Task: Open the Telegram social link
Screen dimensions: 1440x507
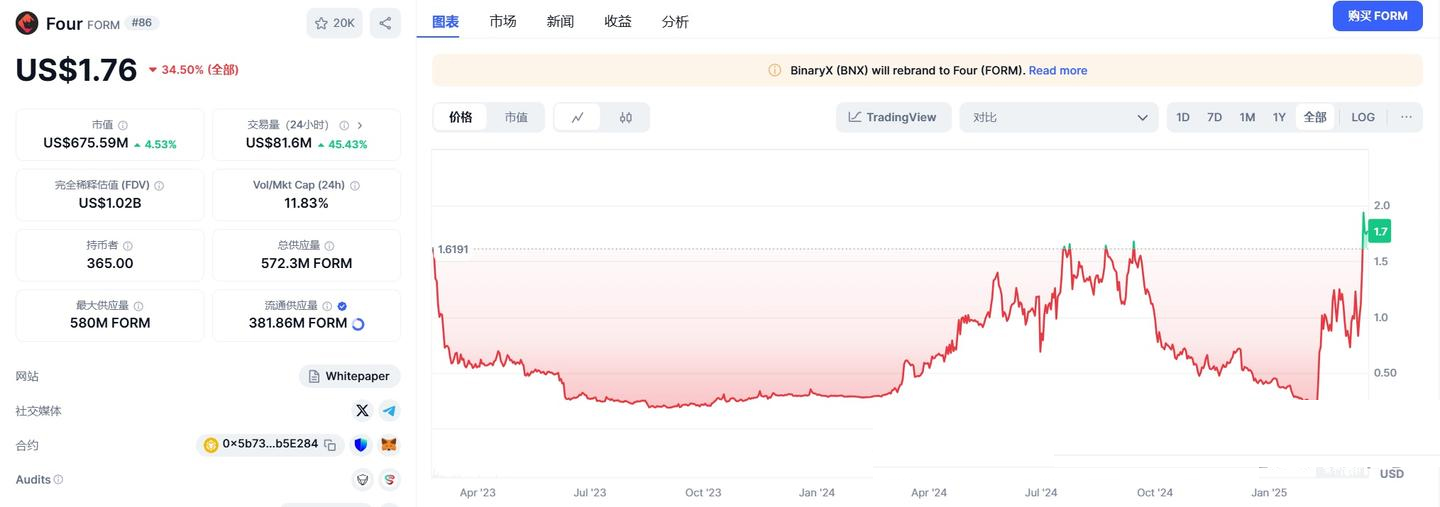Action: (389, 410)
